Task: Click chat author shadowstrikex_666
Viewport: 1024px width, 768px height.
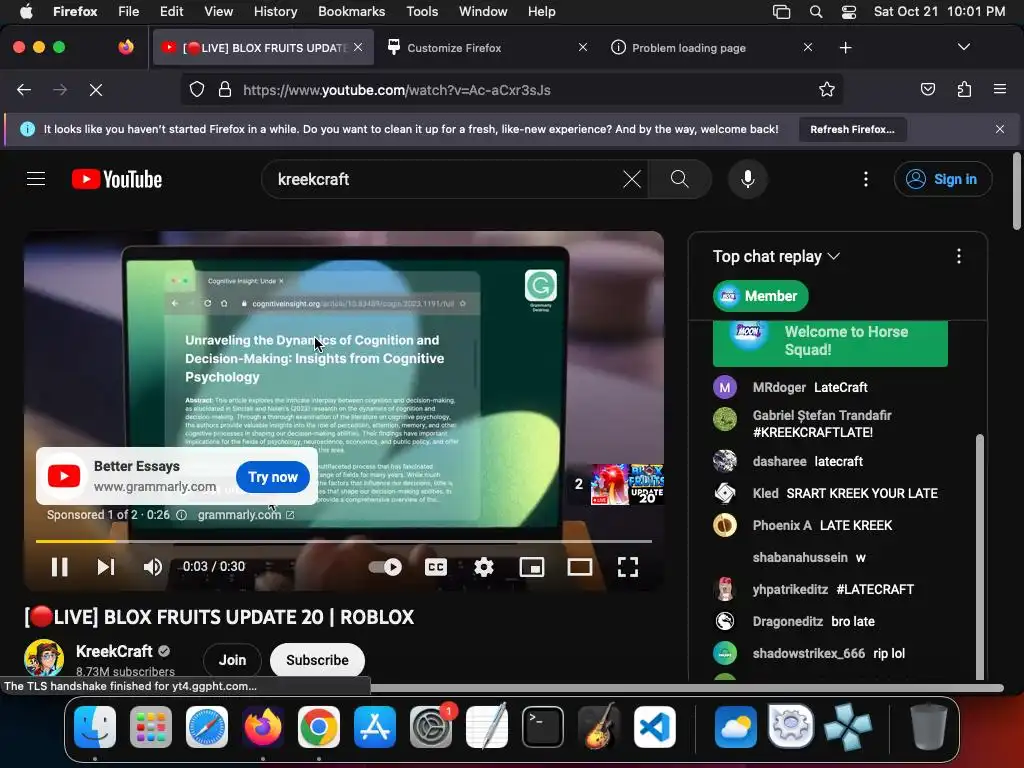Action: (x=808, y=653)
